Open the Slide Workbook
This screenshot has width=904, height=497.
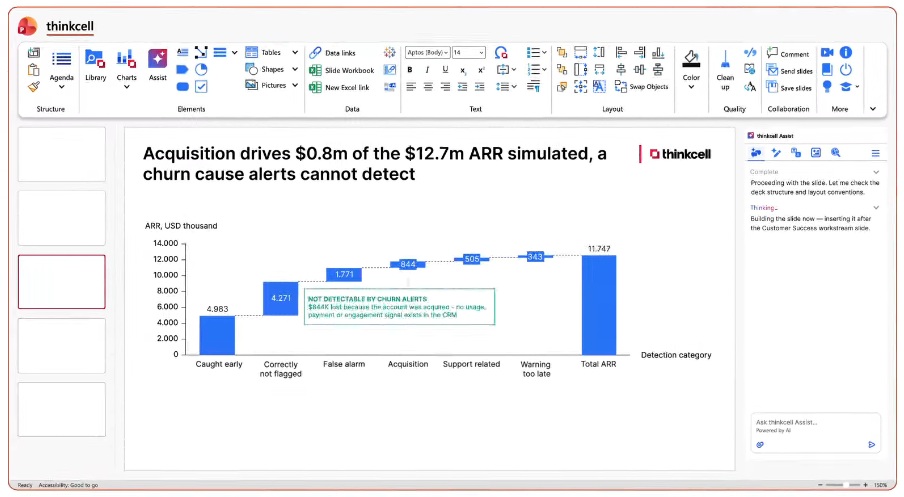pos(342,70)
